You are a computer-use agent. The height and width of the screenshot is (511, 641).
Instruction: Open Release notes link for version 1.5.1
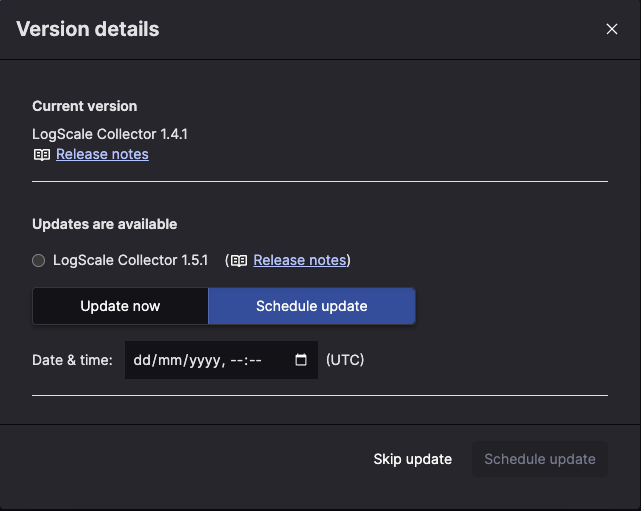tap(299, 260)
